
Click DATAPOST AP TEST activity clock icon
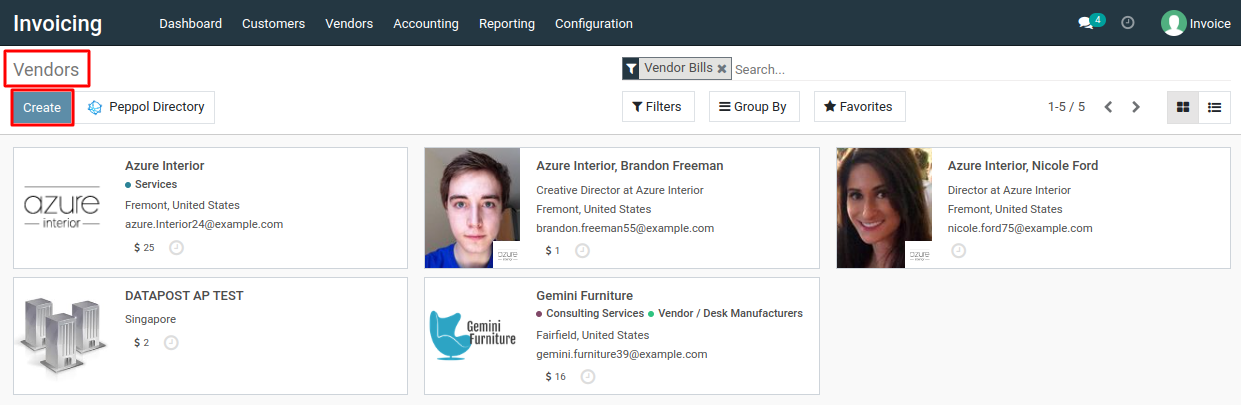[171, 342]
